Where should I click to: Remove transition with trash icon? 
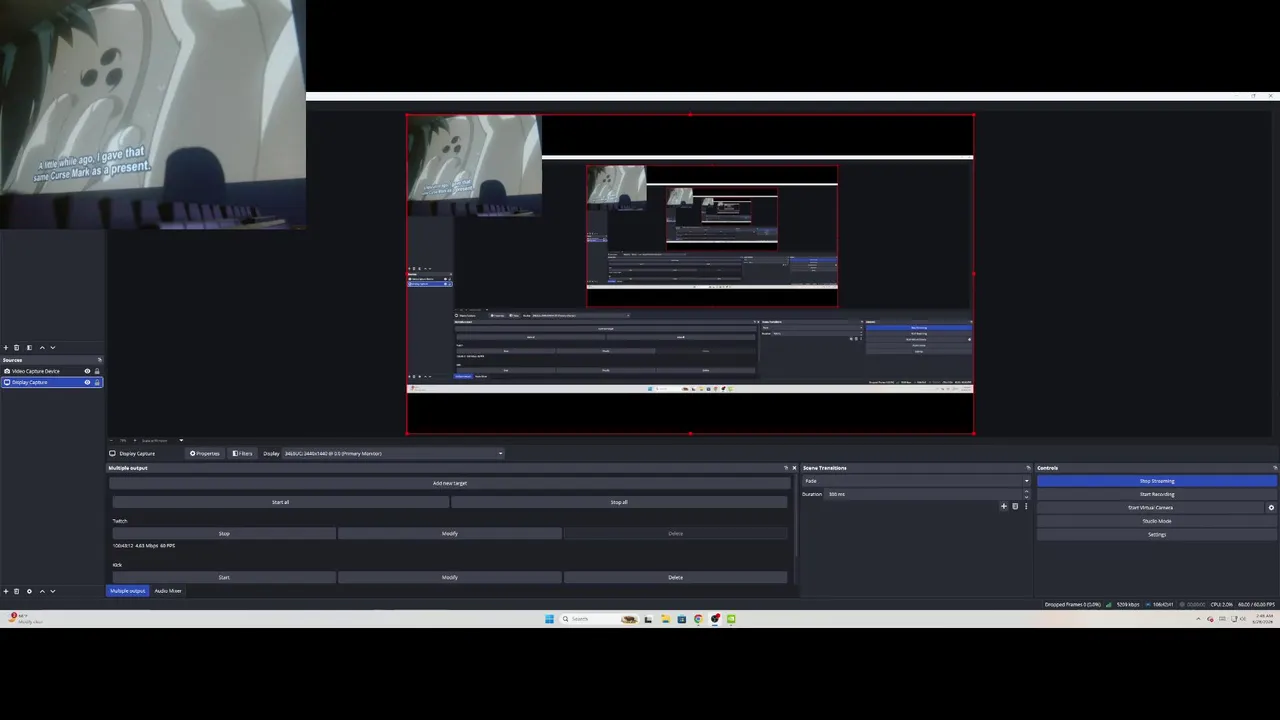(1015, 506)
